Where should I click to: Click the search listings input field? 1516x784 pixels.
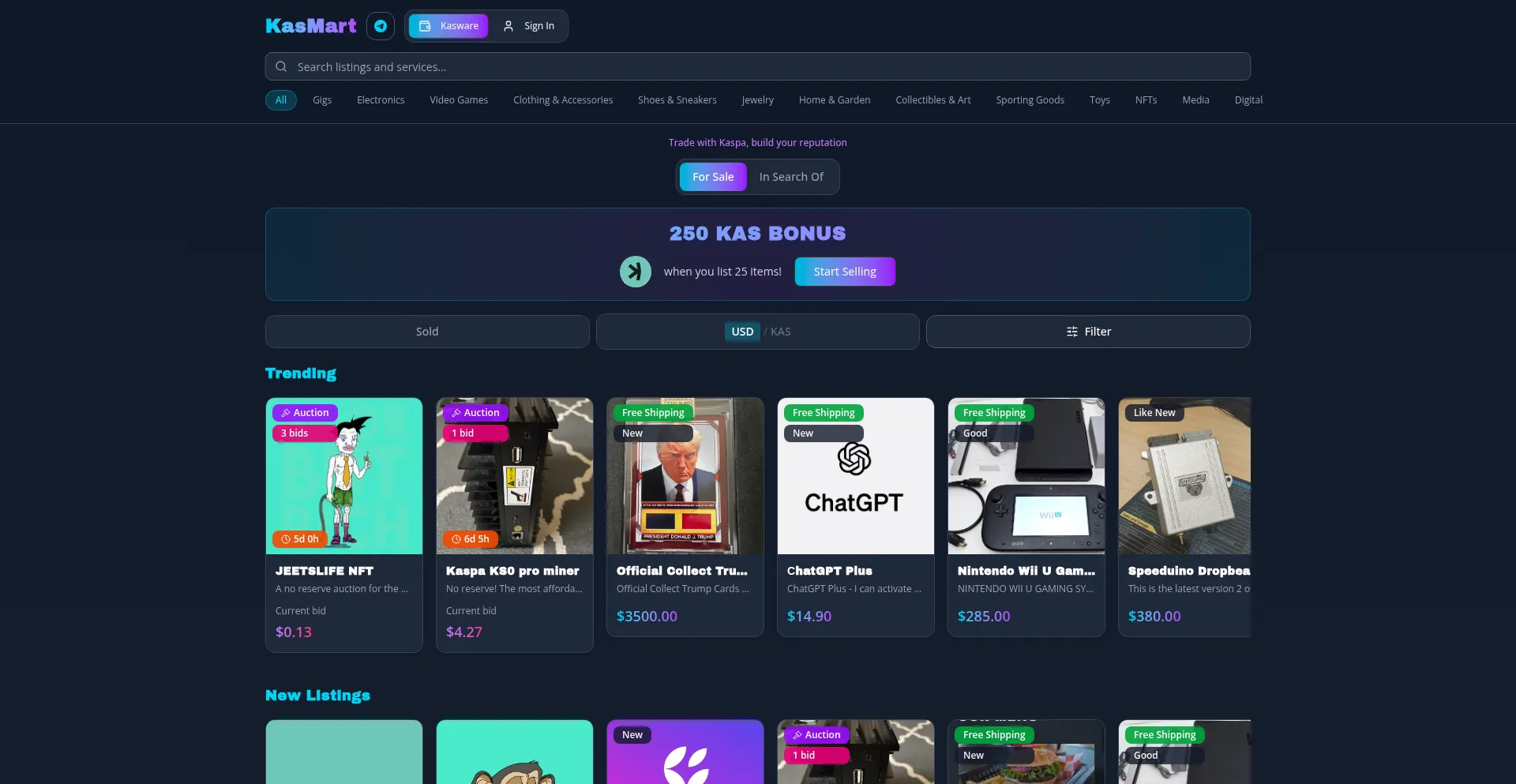[758, 67]
